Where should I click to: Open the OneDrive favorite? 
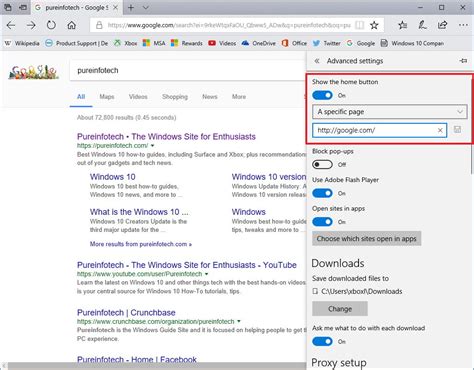[259, 43]
